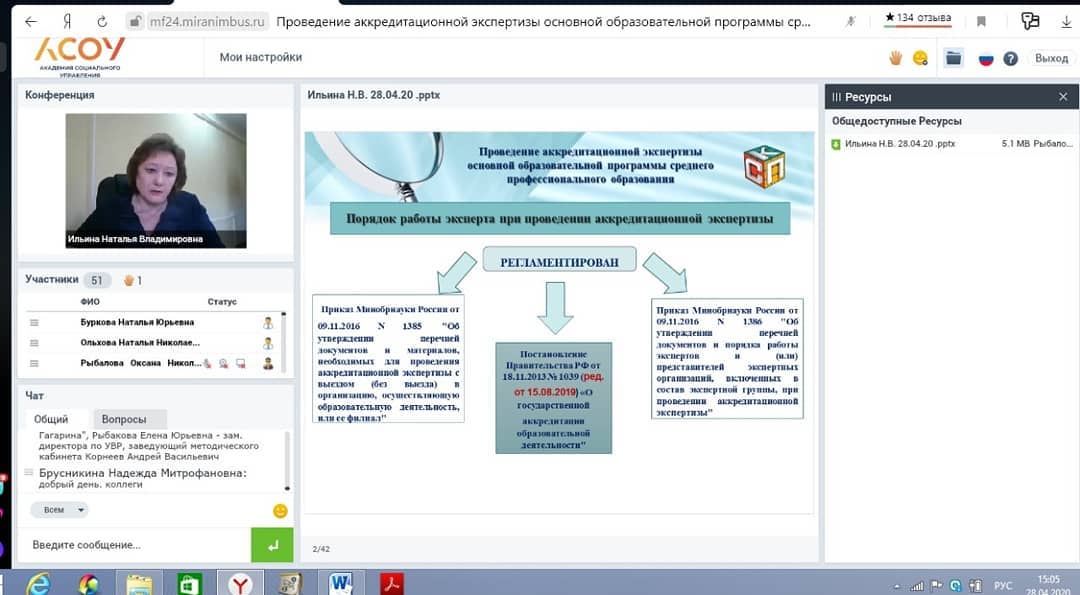Sort participants by ФИО column
1080x595 pixels.
tap(90, 302)
